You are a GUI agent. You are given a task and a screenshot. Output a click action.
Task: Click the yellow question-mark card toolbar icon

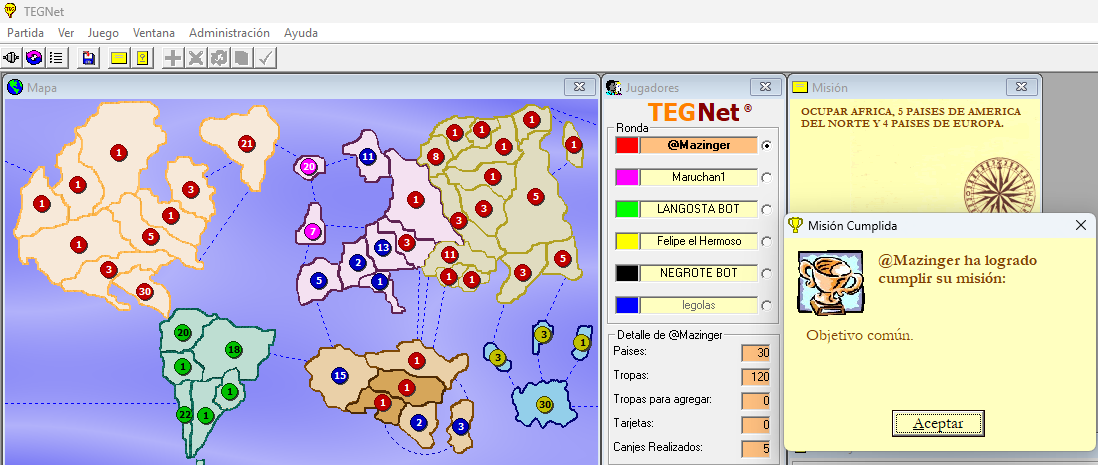[x=142, y=58]
